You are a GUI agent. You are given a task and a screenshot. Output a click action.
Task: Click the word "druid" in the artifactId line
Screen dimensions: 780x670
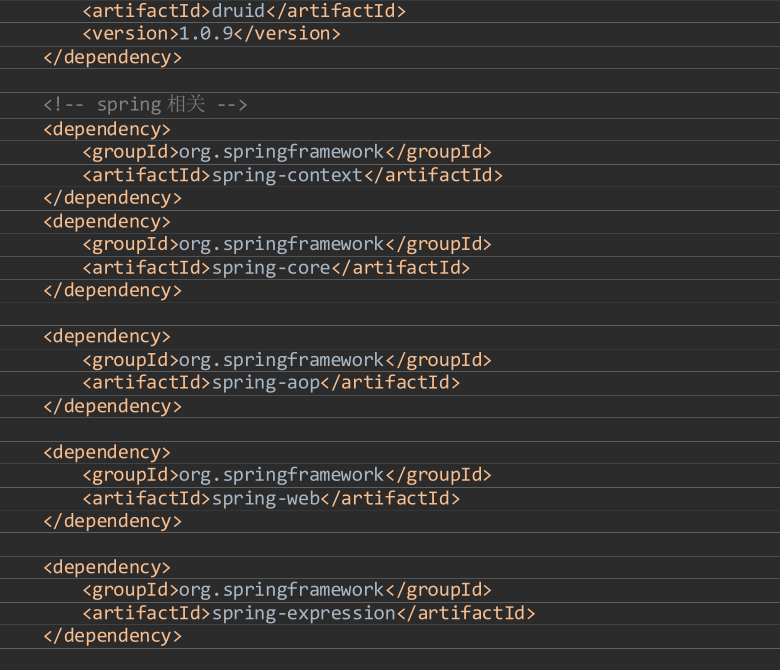click(x=239, y=10)
